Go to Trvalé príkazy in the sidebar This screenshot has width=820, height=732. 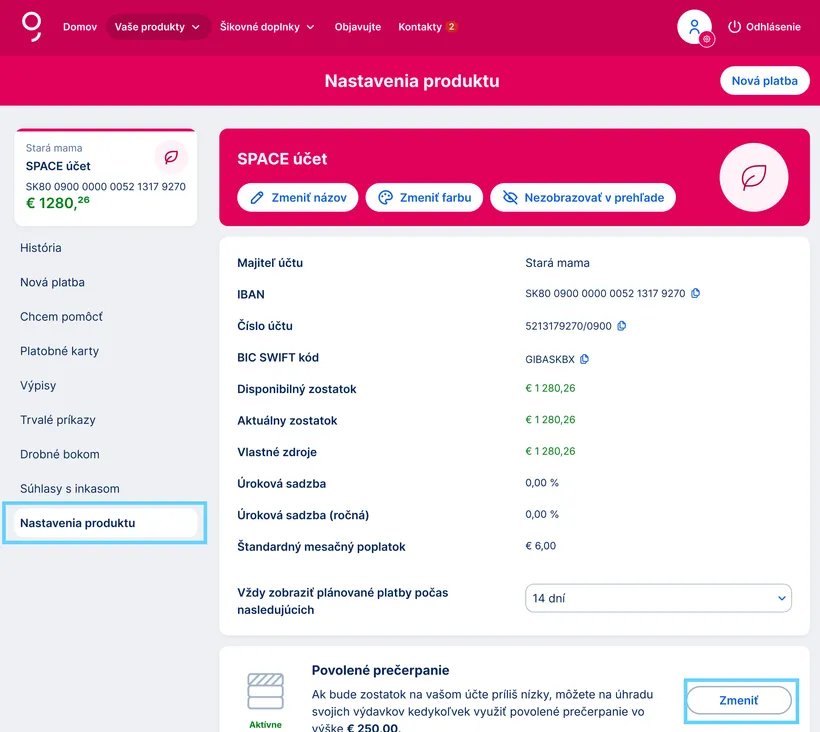(x=58, y=420)
